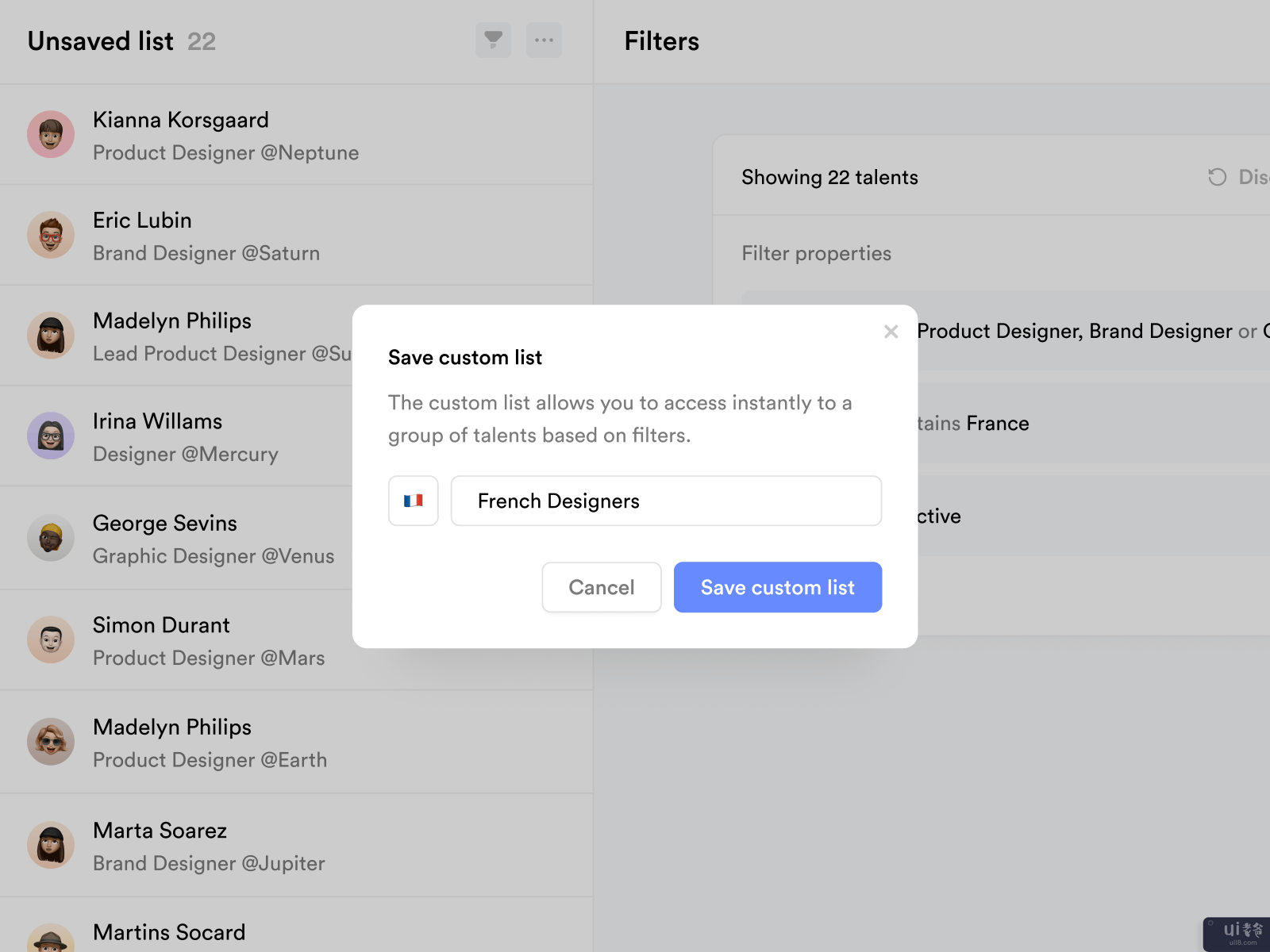Screen dimensions: 1270x952
Task: Click the blue Save custom list button
Action: tap(777, 587)
